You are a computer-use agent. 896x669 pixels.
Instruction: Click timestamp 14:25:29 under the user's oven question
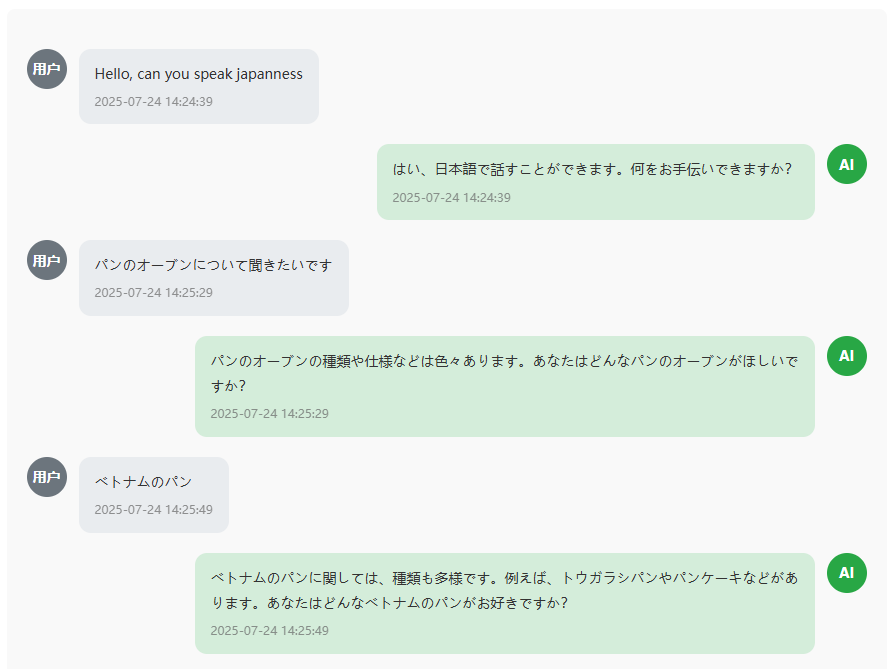pyautogui.click(x=153, y=293)
